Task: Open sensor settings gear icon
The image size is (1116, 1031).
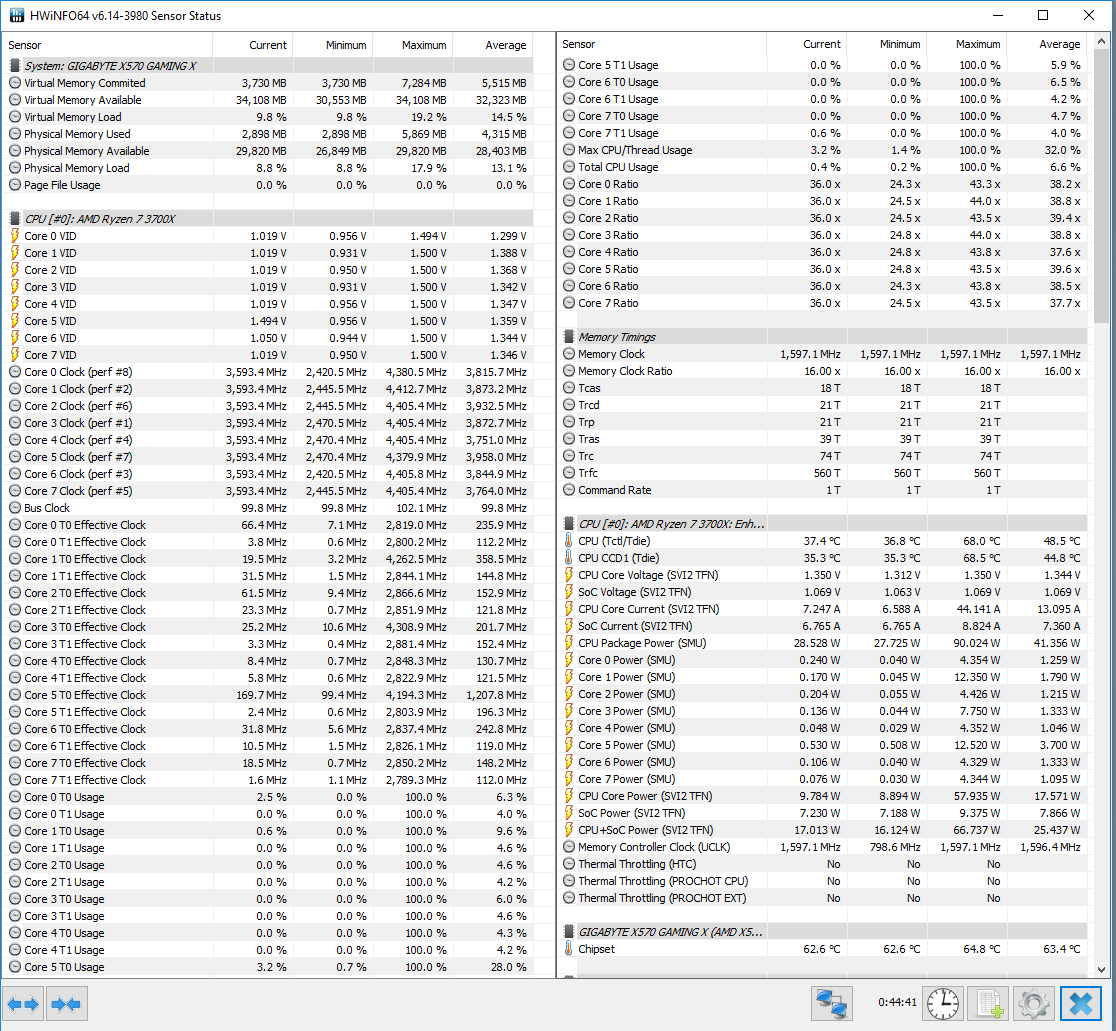Action: (x=1033, y=1004)
